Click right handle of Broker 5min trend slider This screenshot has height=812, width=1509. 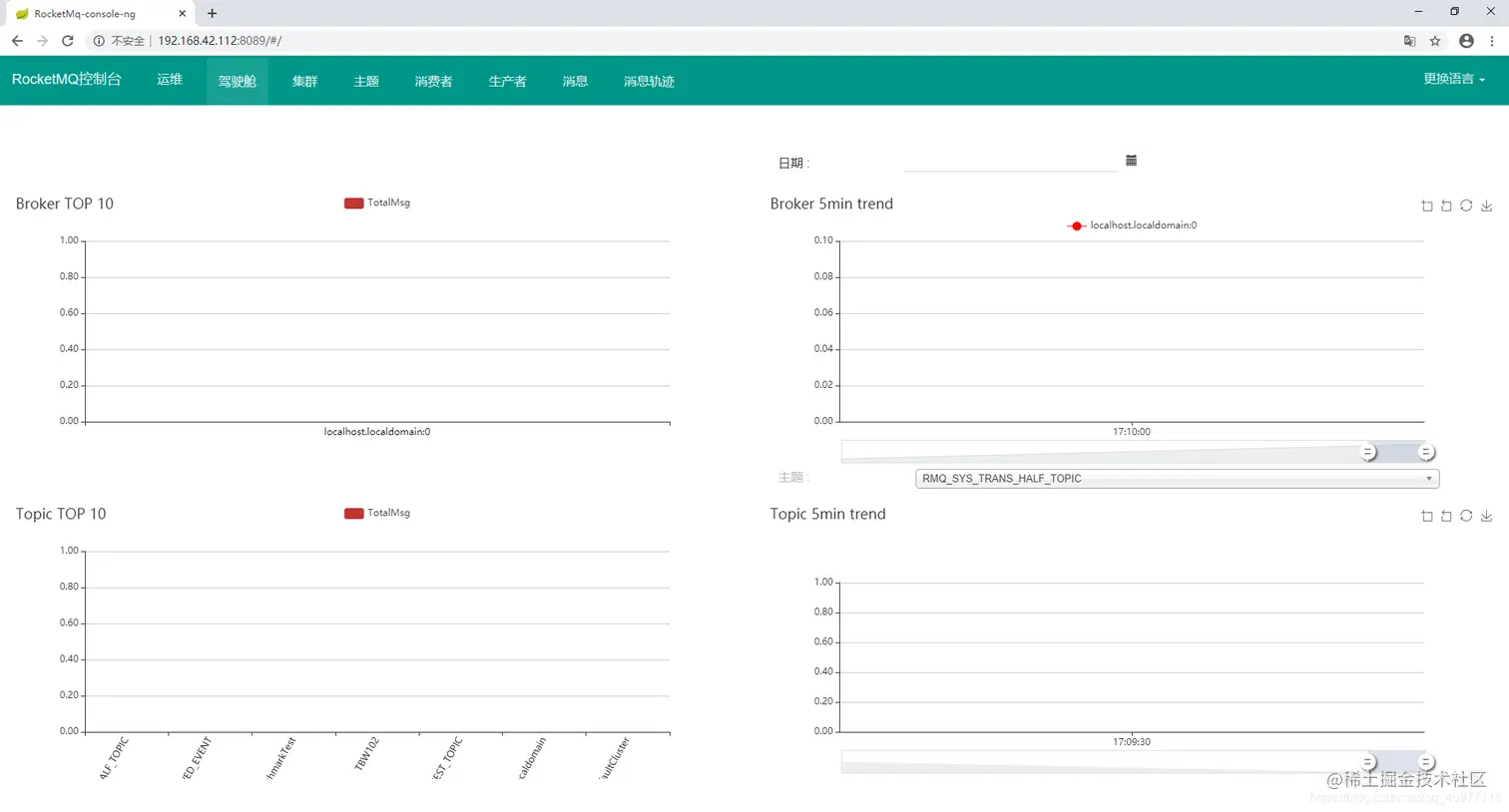tap(1426, 452)
